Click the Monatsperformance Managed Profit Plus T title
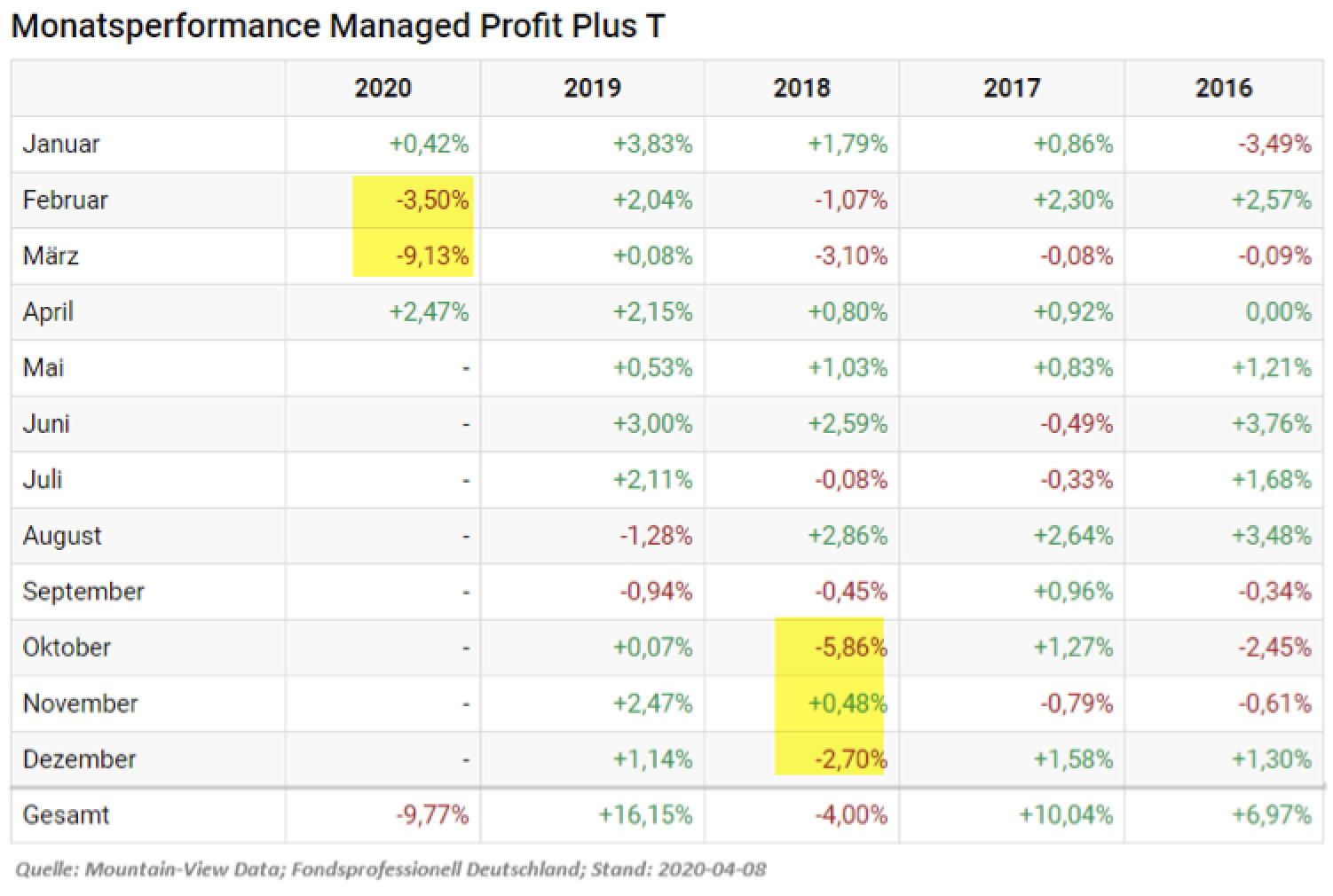The width and height of the screenshot is (1333, 896). [x=337, y=26]
